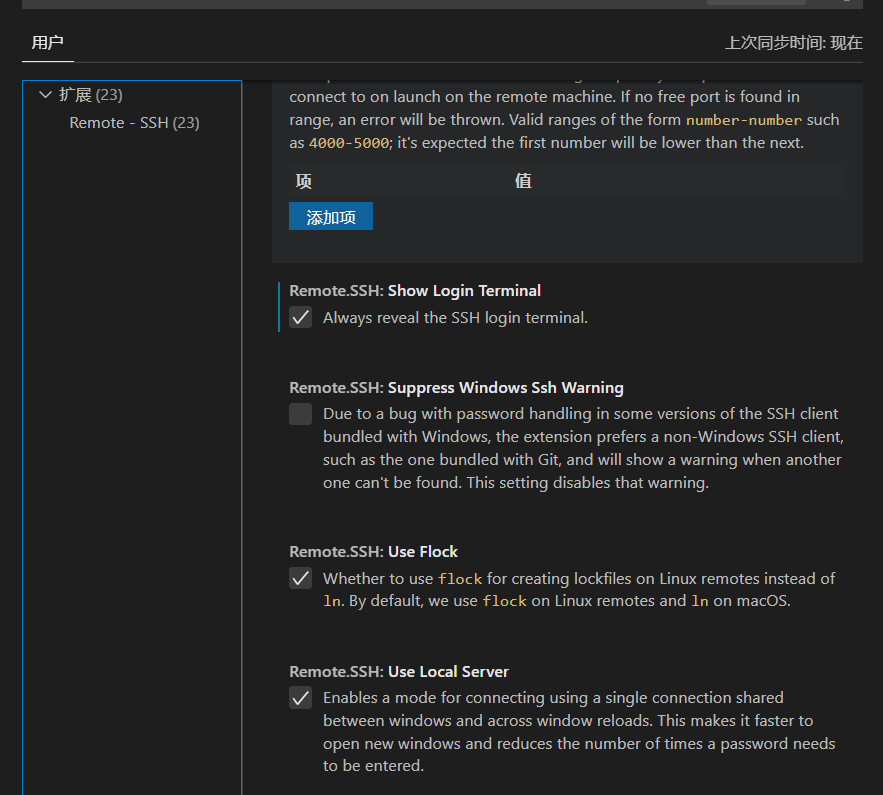
Task: Focus the Show Login Terminal setting title
Action: click(x=415, y=291)
